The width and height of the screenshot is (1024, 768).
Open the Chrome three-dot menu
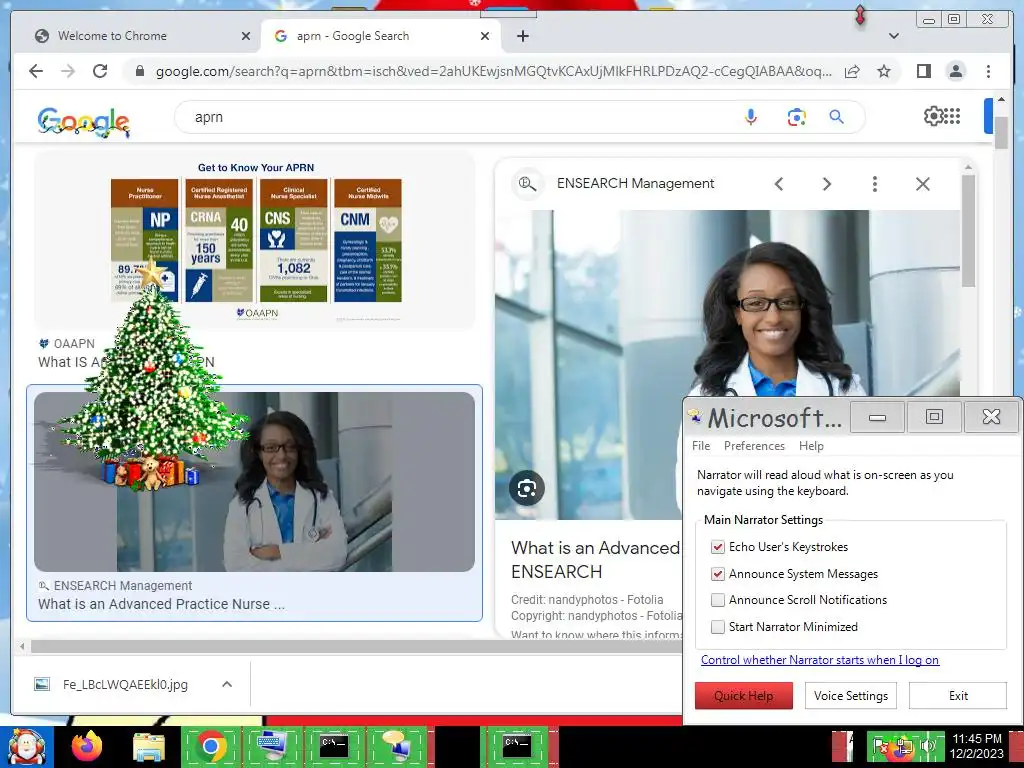tap(988, 71)
